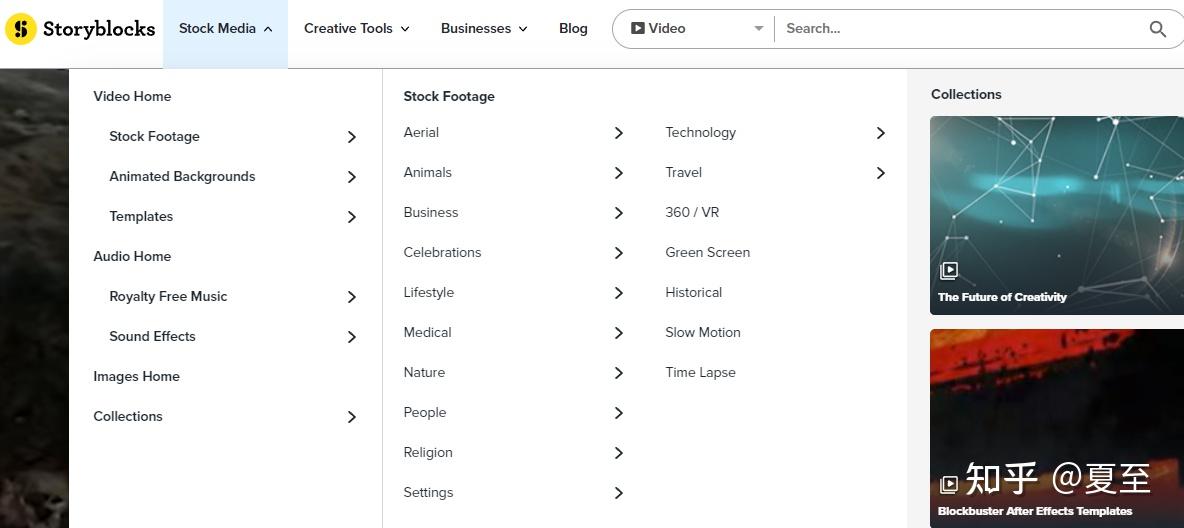Click the arrow beside Animated Backgrounds
Image resolution: width=1184 pixels, height=528 pixels.
coord(352,177)
